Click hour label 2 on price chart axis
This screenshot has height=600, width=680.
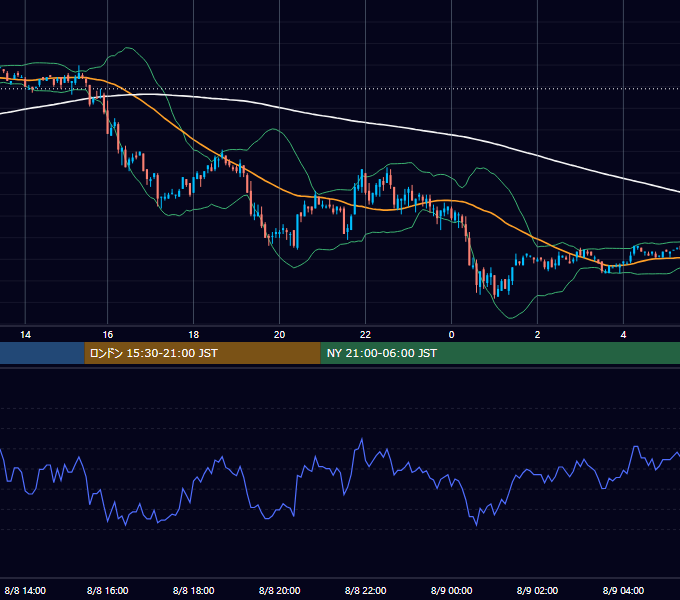(x=537, y=335)
